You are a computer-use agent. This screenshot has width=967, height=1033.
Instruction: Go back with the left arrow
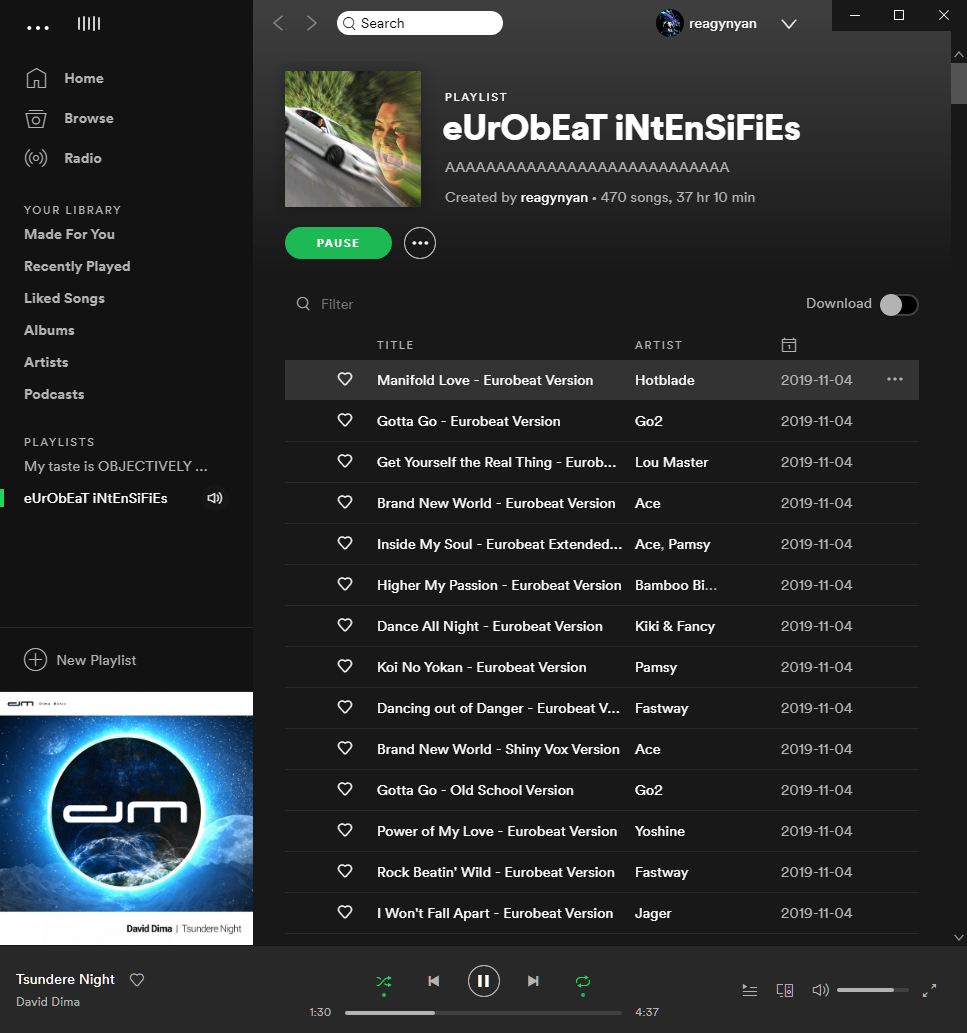279,23
